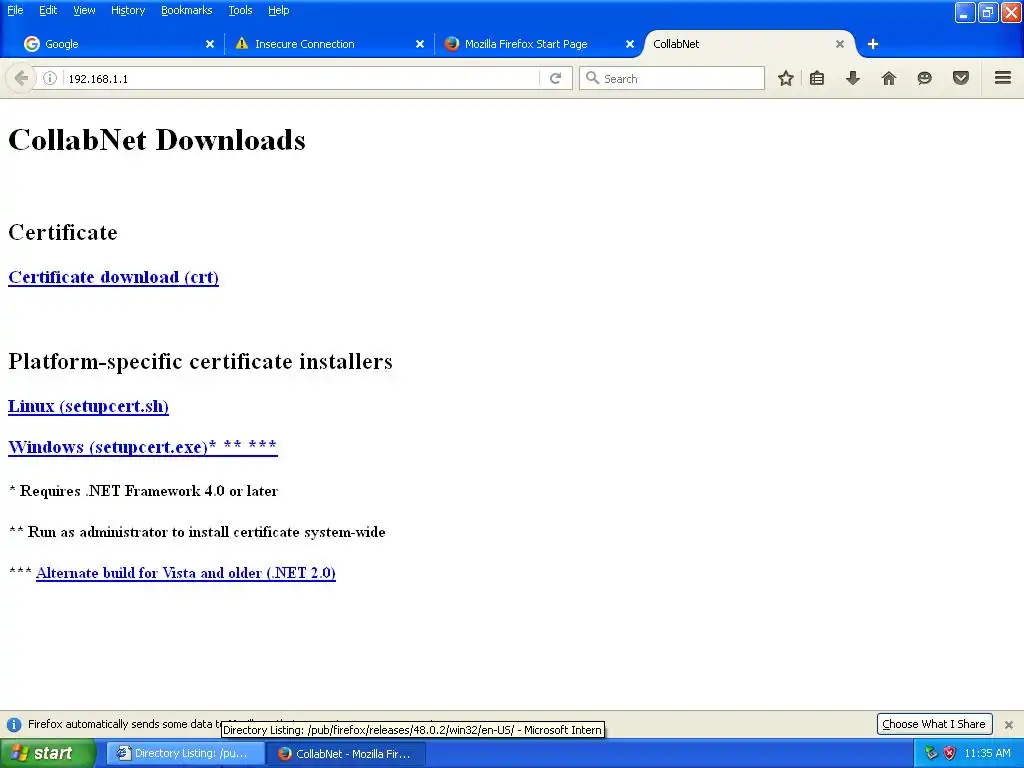Screen dimensions: 1024x768
Task: Close the Insecure Connection tab
Action: pyautogui.click(x=420, y=44)
